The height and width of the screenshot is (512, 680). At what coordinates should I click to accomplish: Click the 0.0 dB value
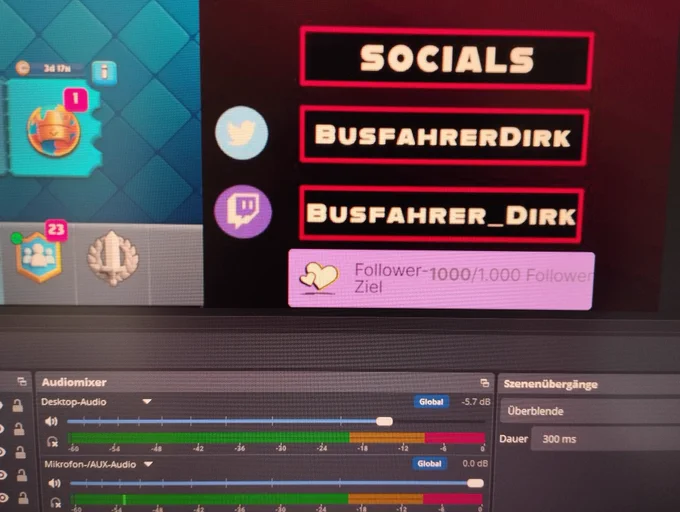tap(475, 463)
